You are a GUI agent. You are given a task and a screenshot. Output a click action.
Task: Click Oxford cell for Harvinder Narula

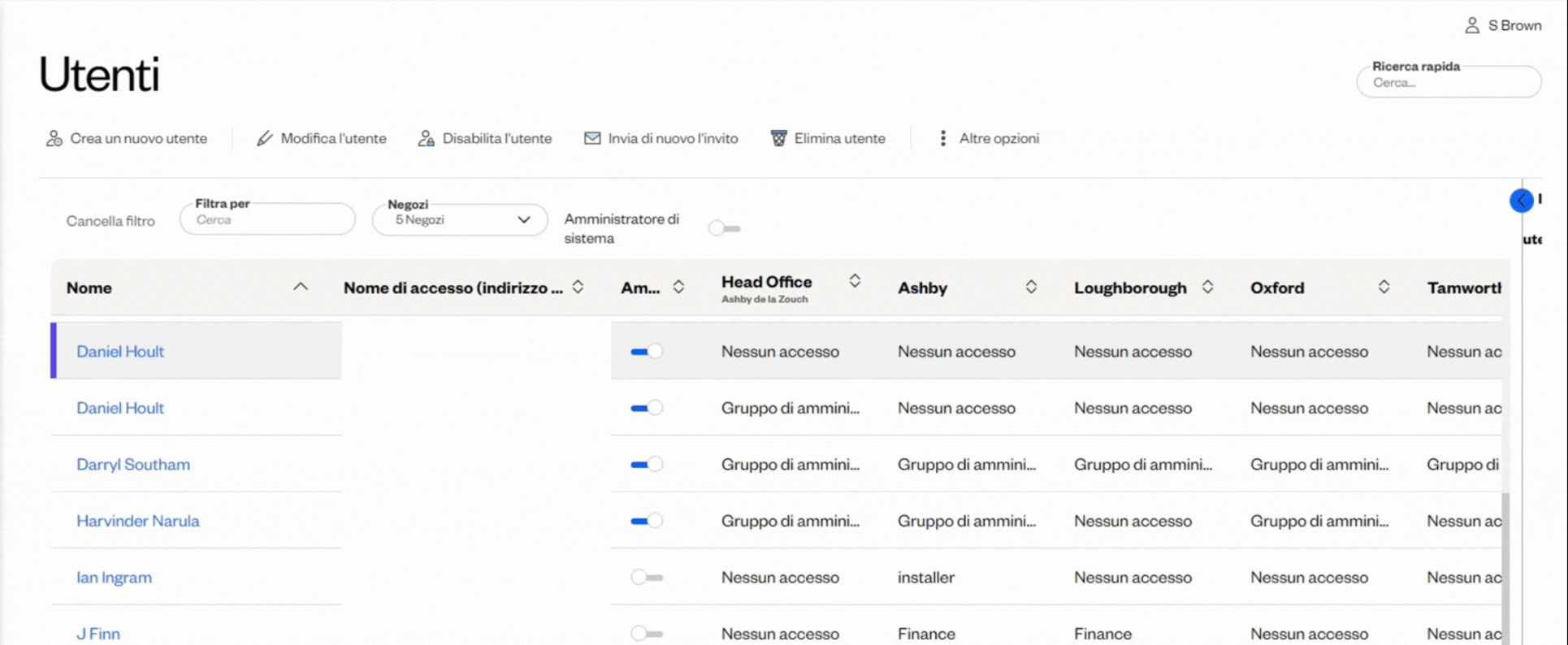click(1319, 521)
